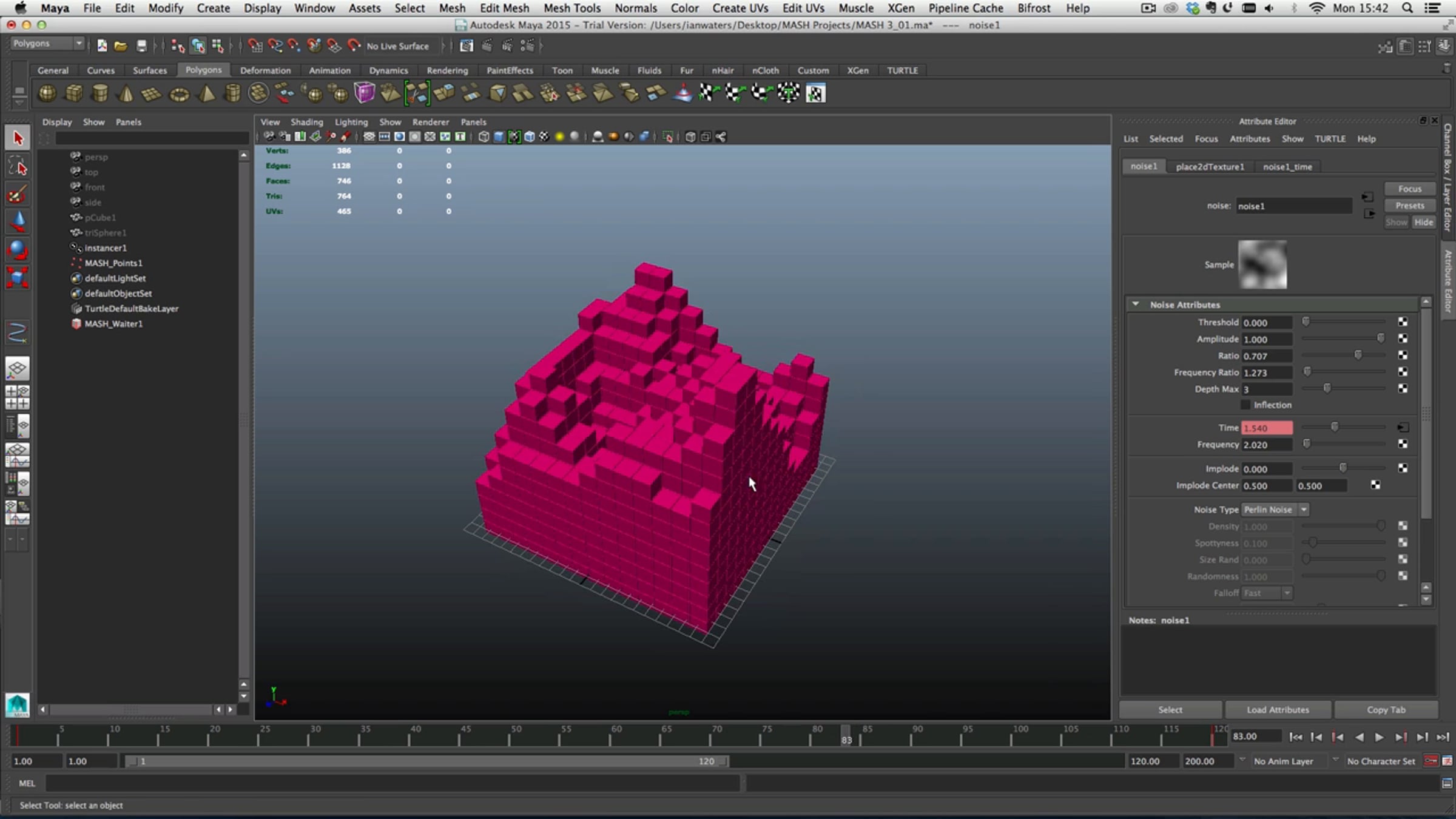Image resolution: width=1456 pixels, height=819 pixels.
Task: Click the go to input connection icon
Action: click(x=1367, y=197)
